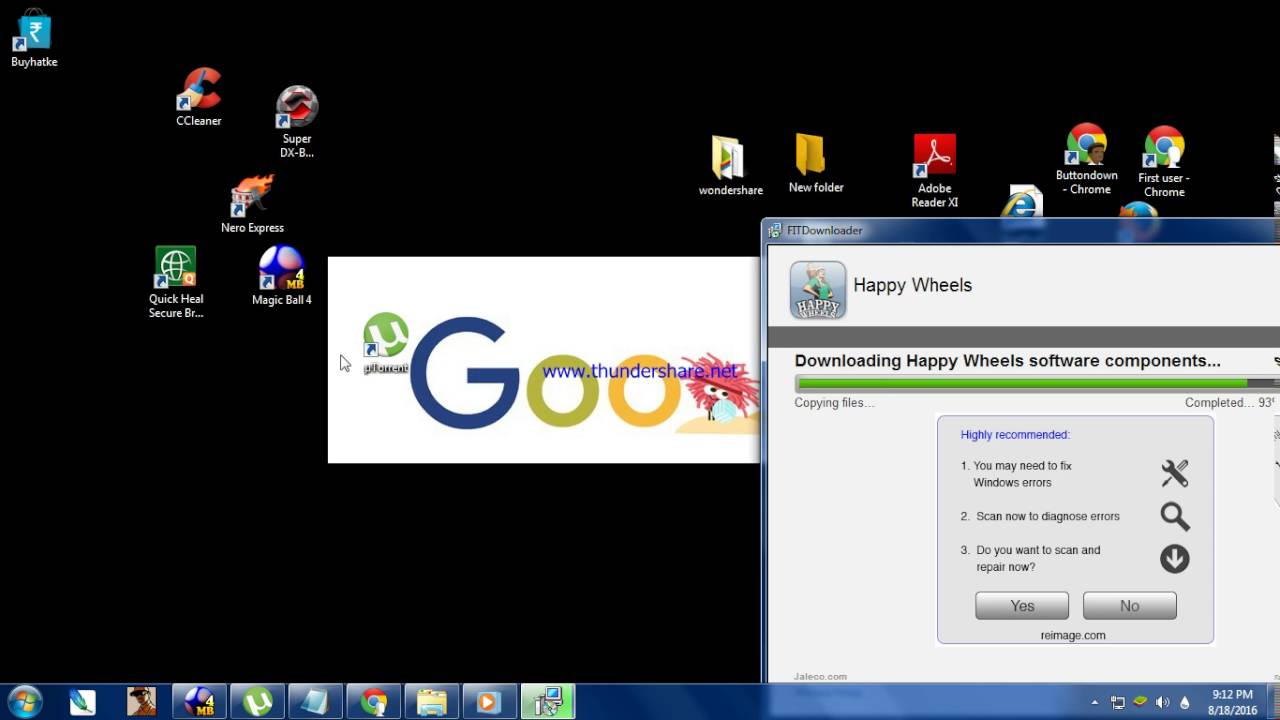
Task: Open Buttondown - Chrome desktop shortcut
Action: pos(1087,160)
